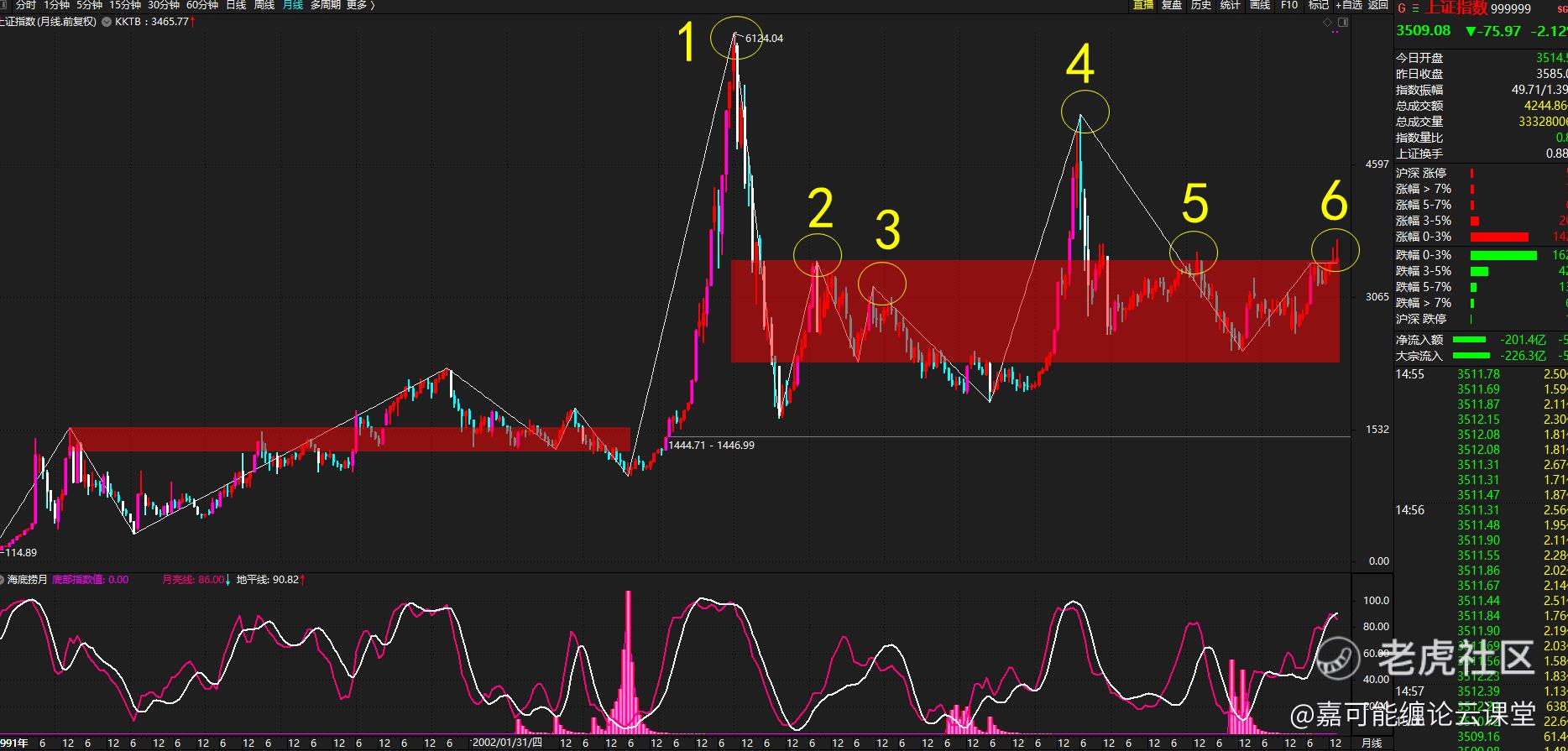Open the F10 company info page
Screen dimensions: 1568x751
tap(1289, 5)
